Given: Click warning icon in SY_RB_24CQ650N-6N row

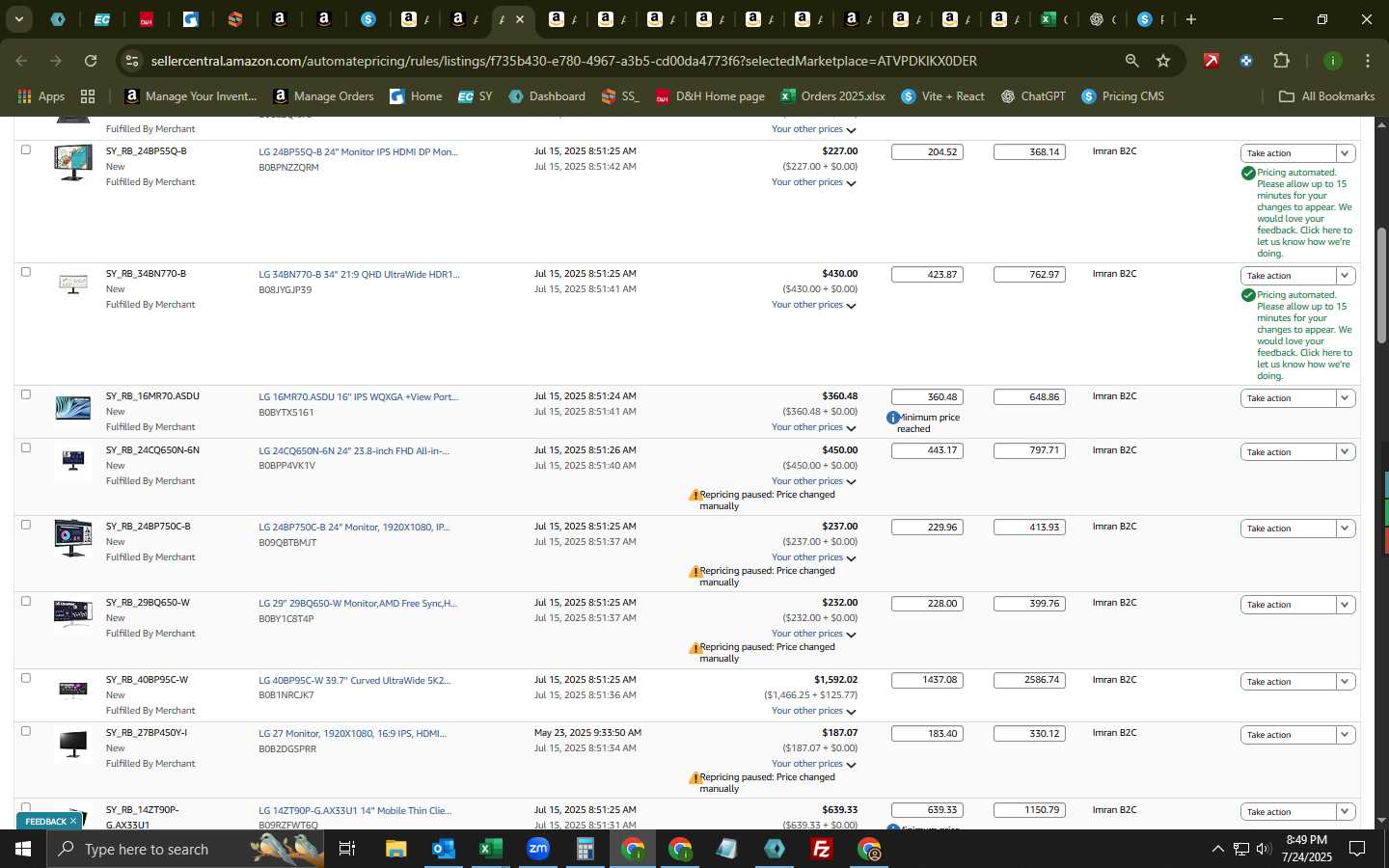Looking at the screenshot, I should pos(694,495).
